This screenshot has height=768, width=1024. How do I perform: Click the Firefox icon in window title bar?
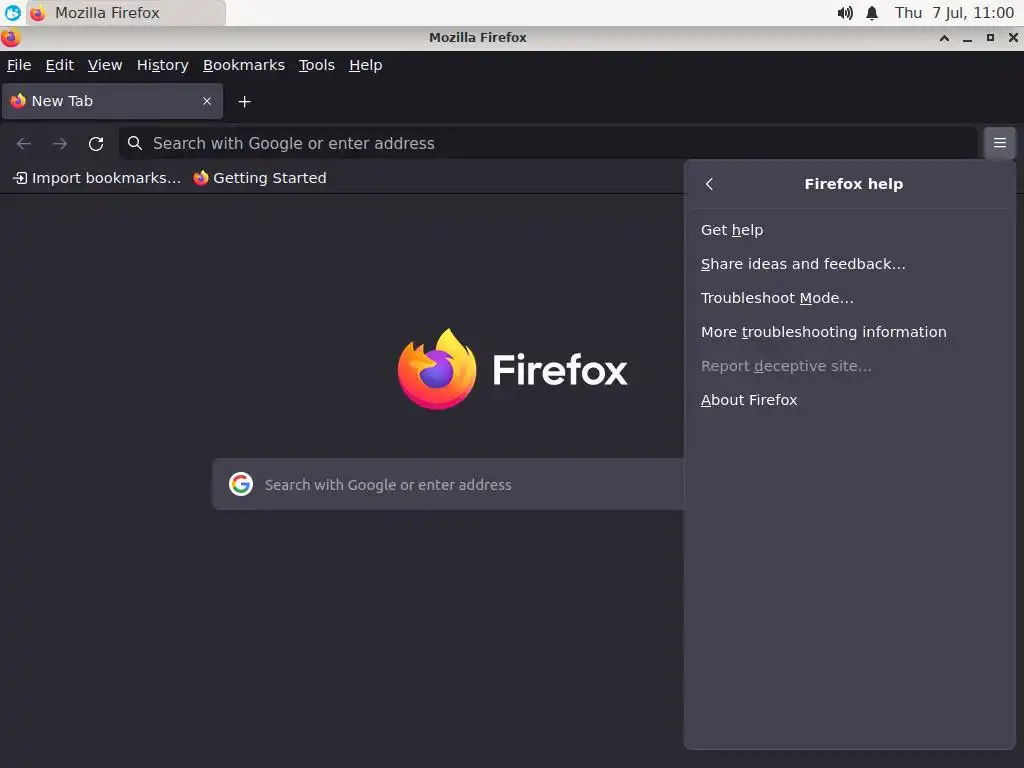[10, 38]
